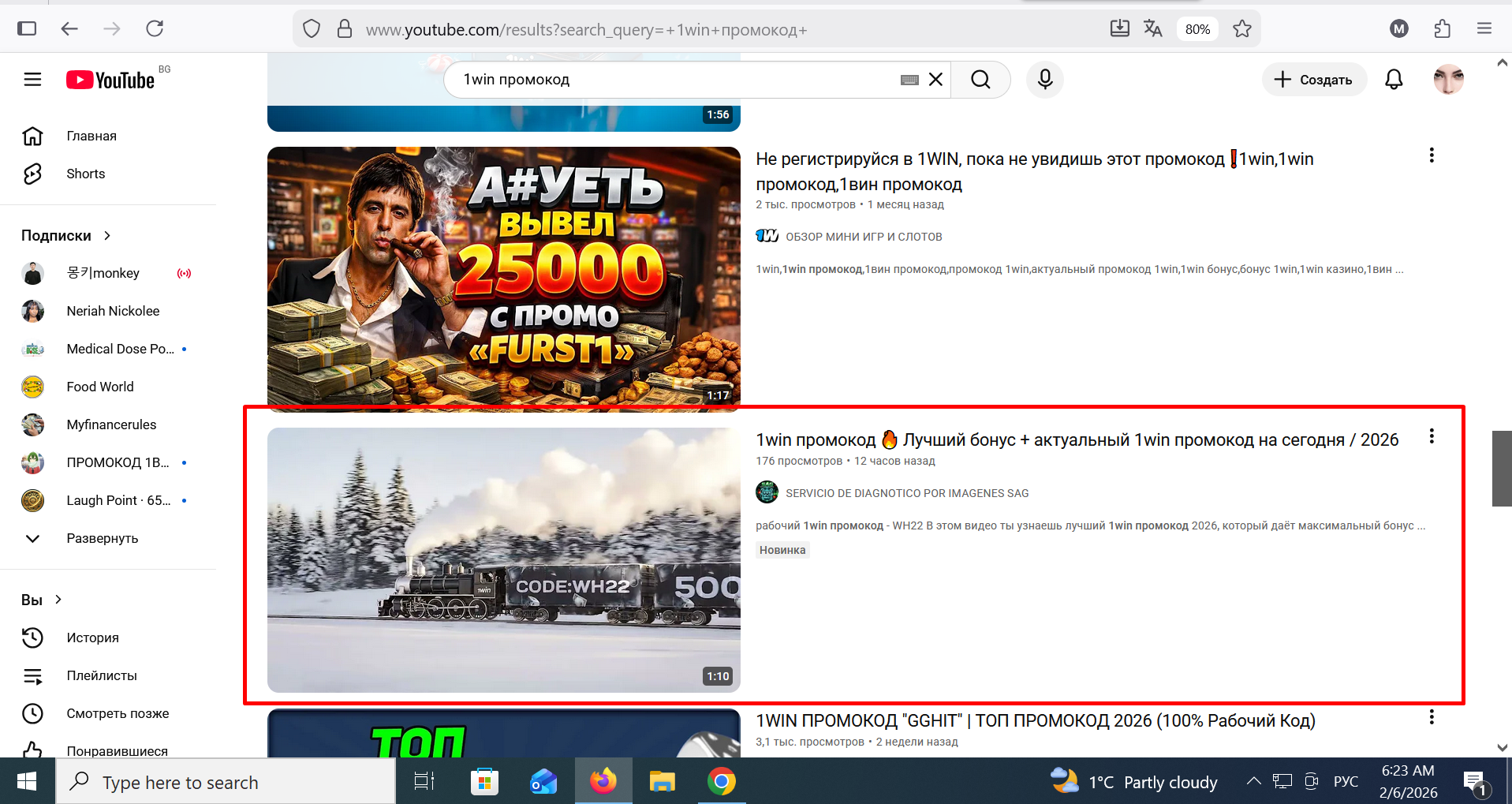Viewport: 1512px width, 804px height.
Task: Open options menu for the GGHIT video
Action: pyautogui.click(x=1431, y=717)
